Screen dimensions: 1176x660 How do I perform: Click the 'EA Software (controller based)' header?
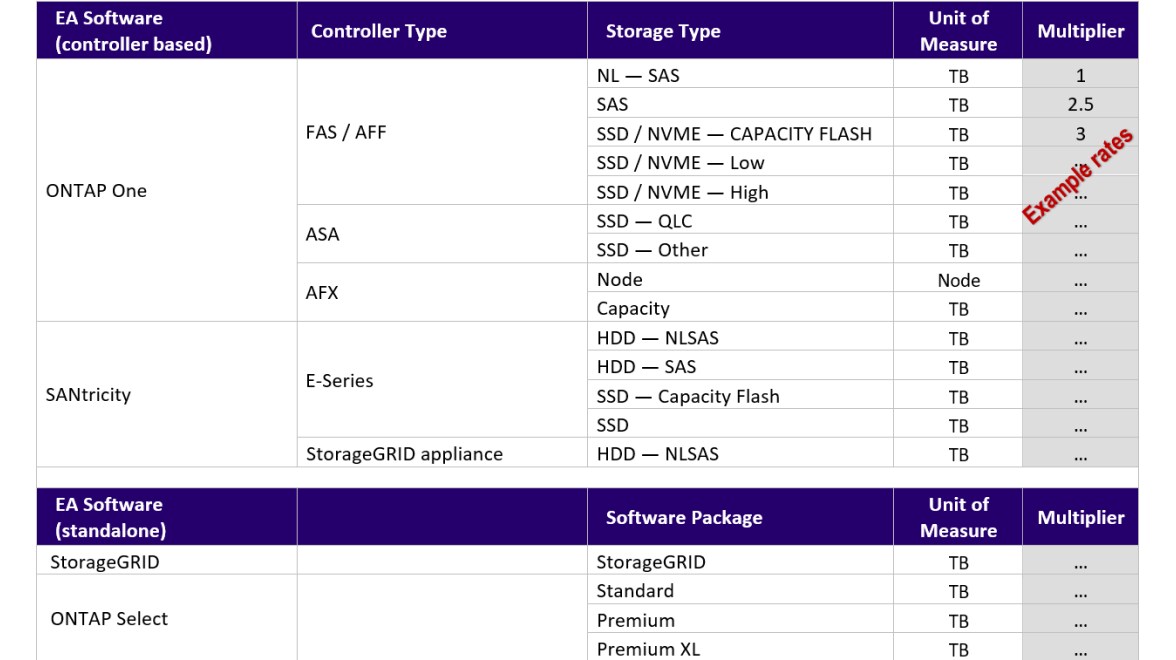click(132, 31)
